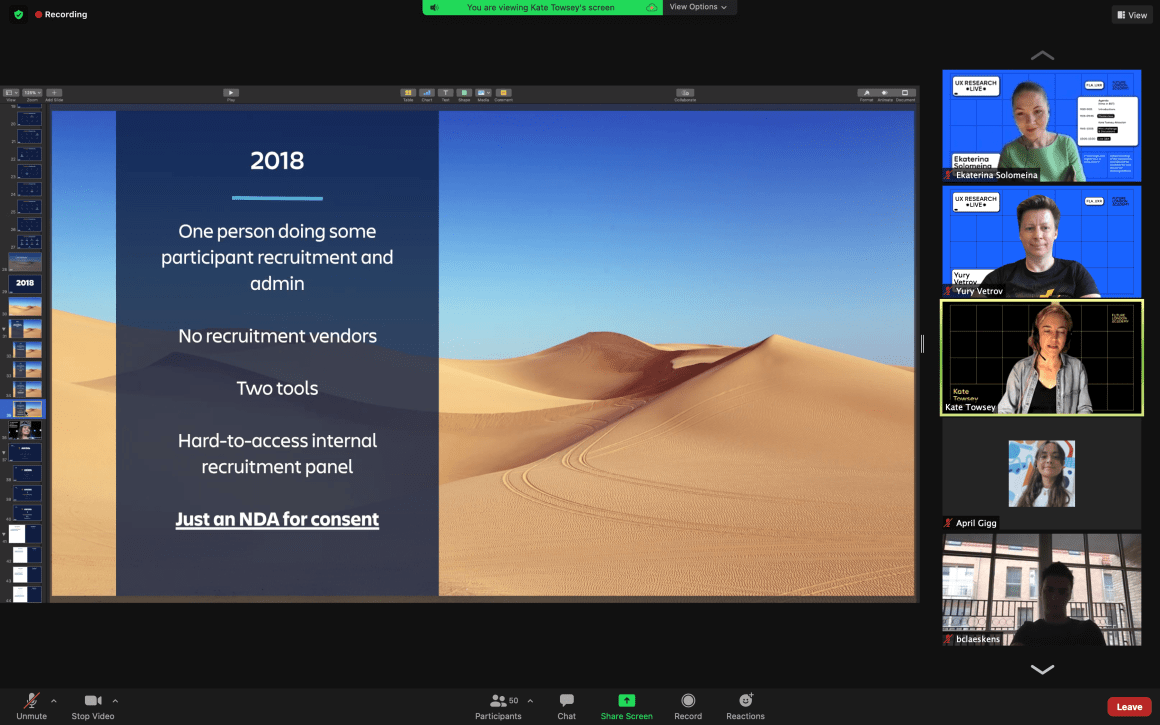This screenshot has width=1160, height=725.
Task: Click 'Just an NDA for consent' text
Action: [x=277, y=519]
